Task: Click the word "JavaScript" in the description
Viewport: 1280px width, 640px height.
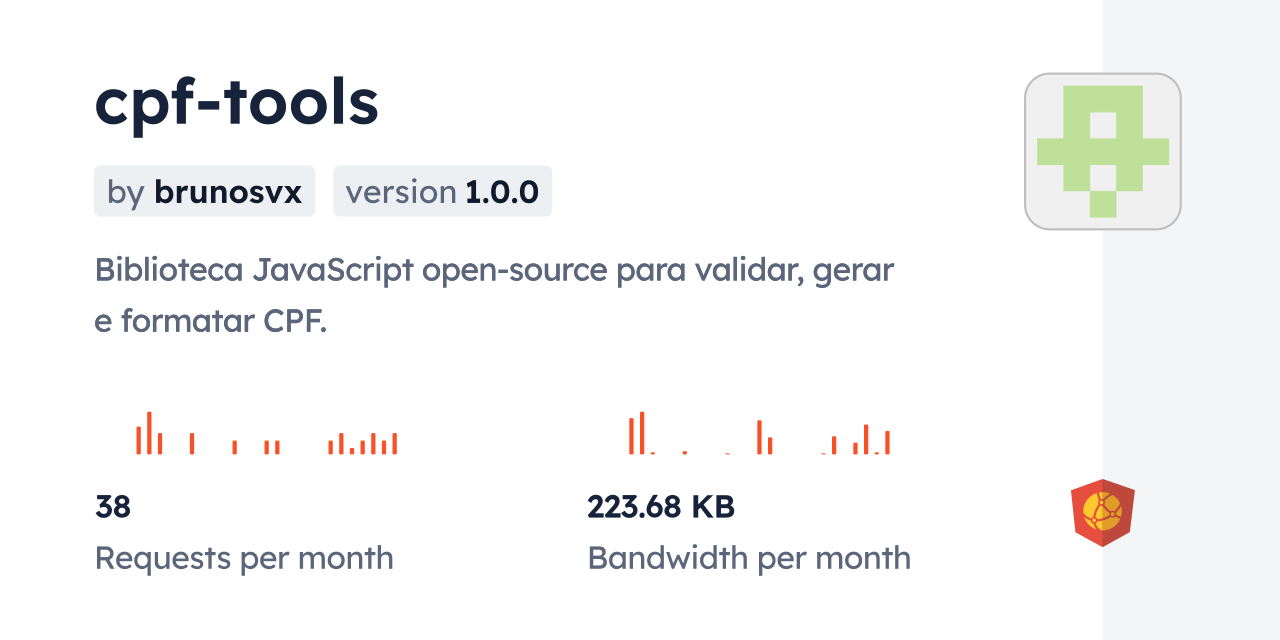Action: pyautogui.click(x=333, y=270)
